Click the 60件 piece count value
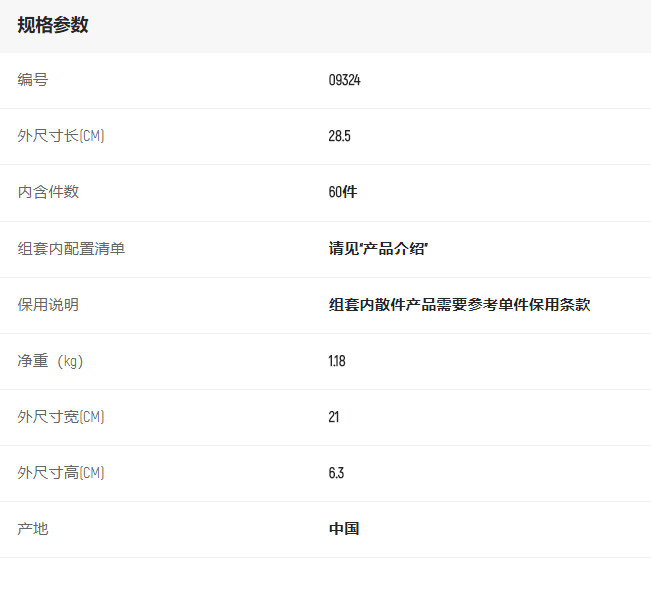Viewport: 651px width, 593px height. coord(342,192)
